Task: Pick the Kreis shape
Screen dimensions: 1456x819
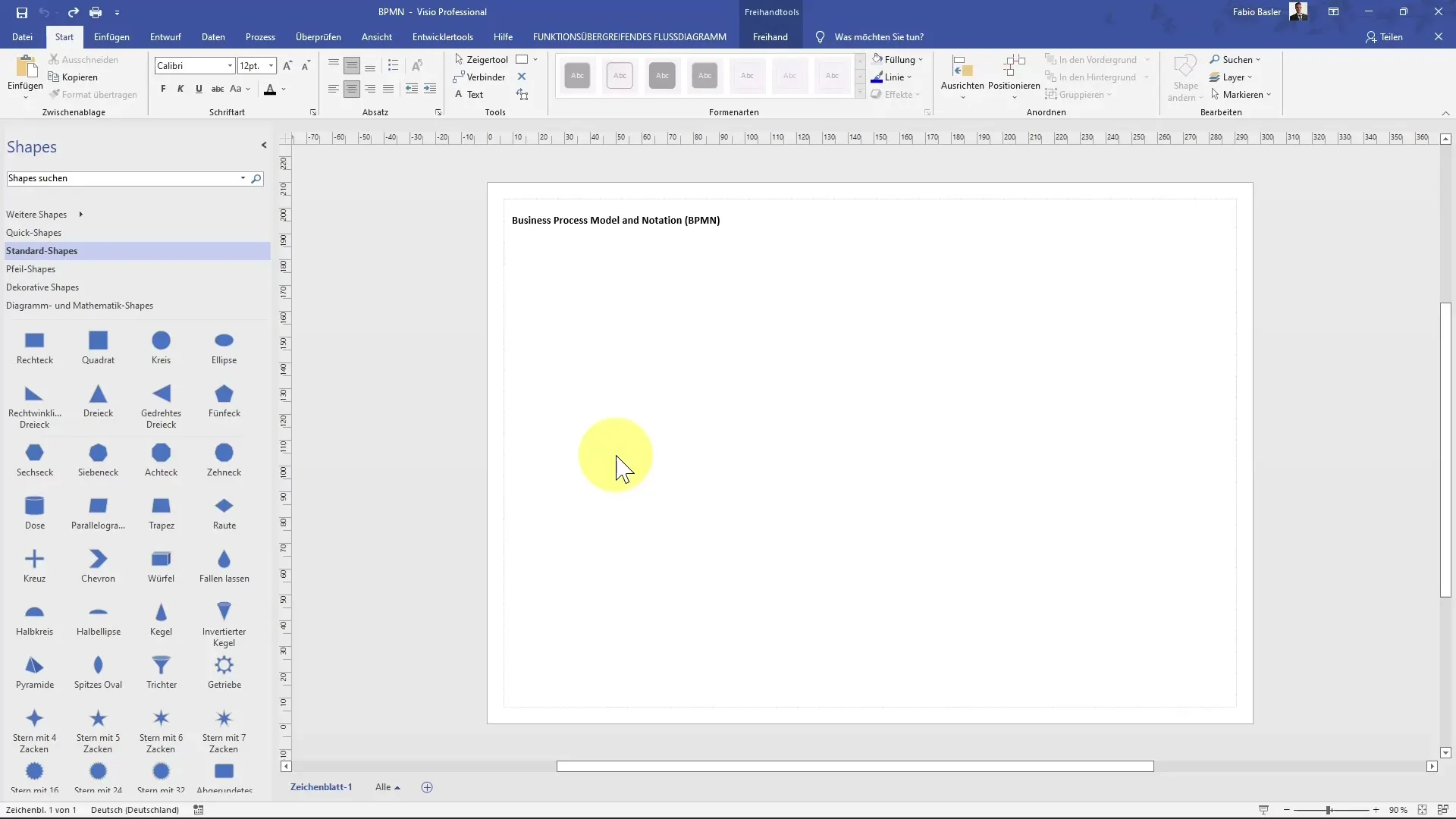Action: click(x=161, y=348)
